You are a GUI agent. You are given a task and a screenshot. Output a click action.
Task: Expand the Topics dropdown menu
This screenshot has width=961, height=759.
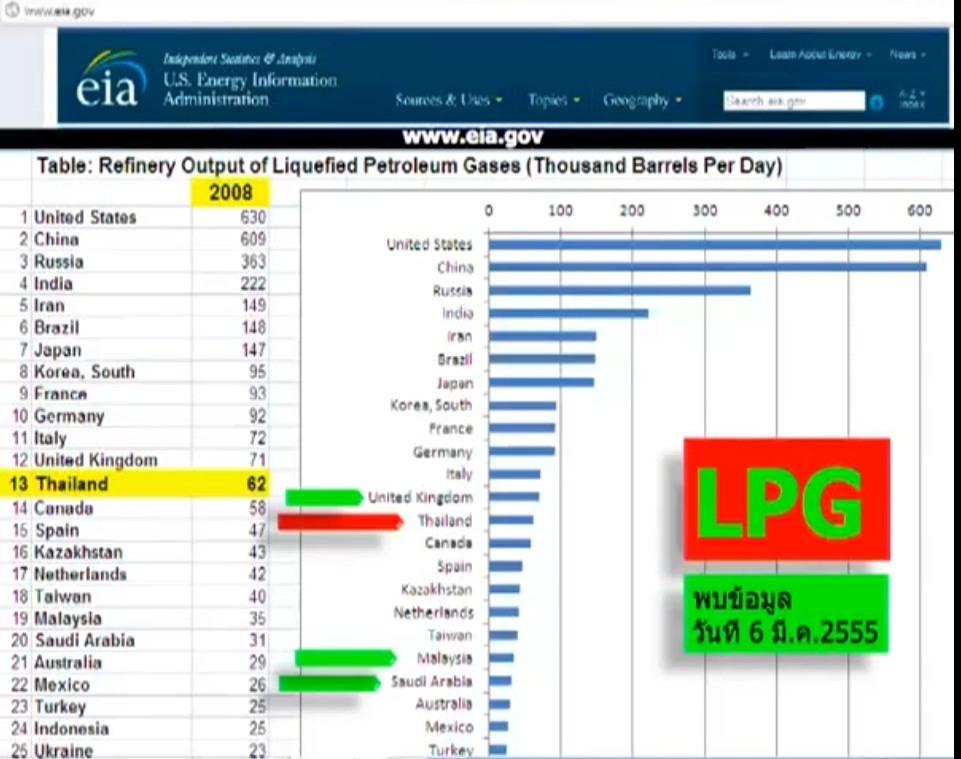[x=553, y=100]
